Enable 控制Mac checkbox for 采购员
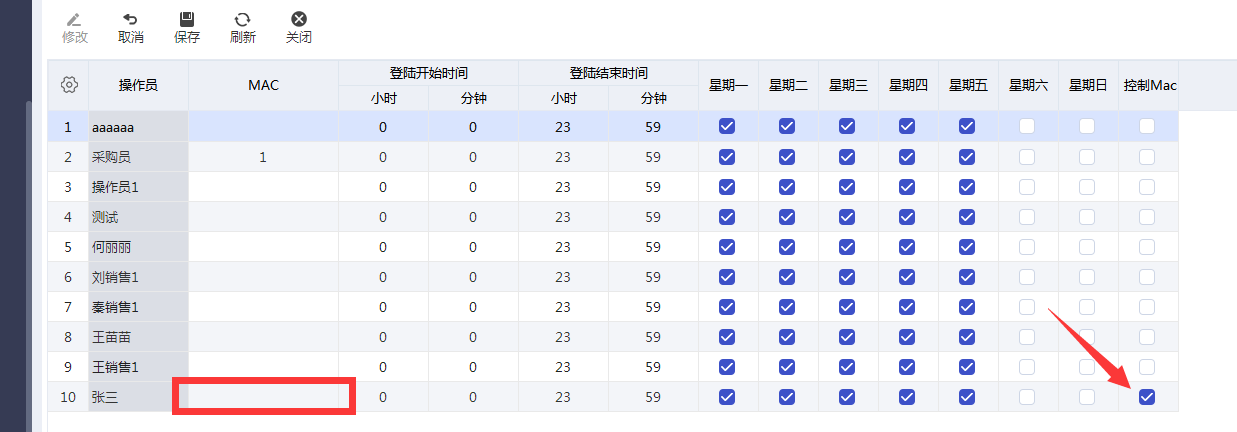1237x432 pixels. (x=1147, y=157)
